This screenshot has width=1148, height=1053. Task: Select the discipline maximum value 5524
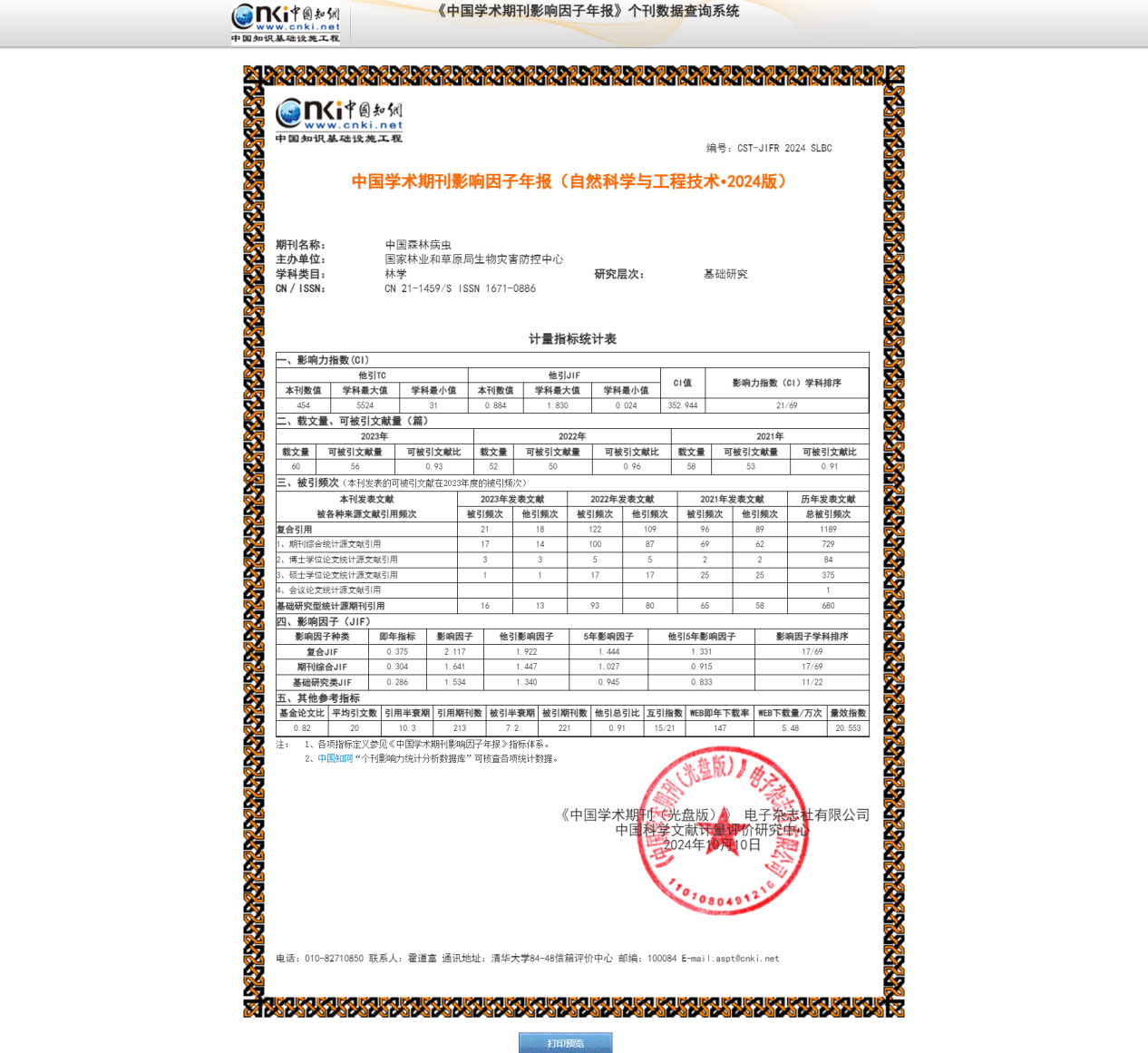point(365,405)
